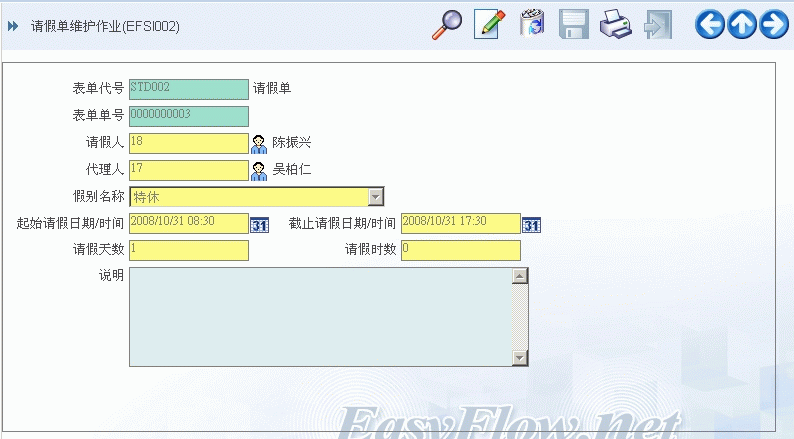Click the 说明 scrollbar down arrow
The height and width of the screenshot is (439, 794).
coord(519,358)
